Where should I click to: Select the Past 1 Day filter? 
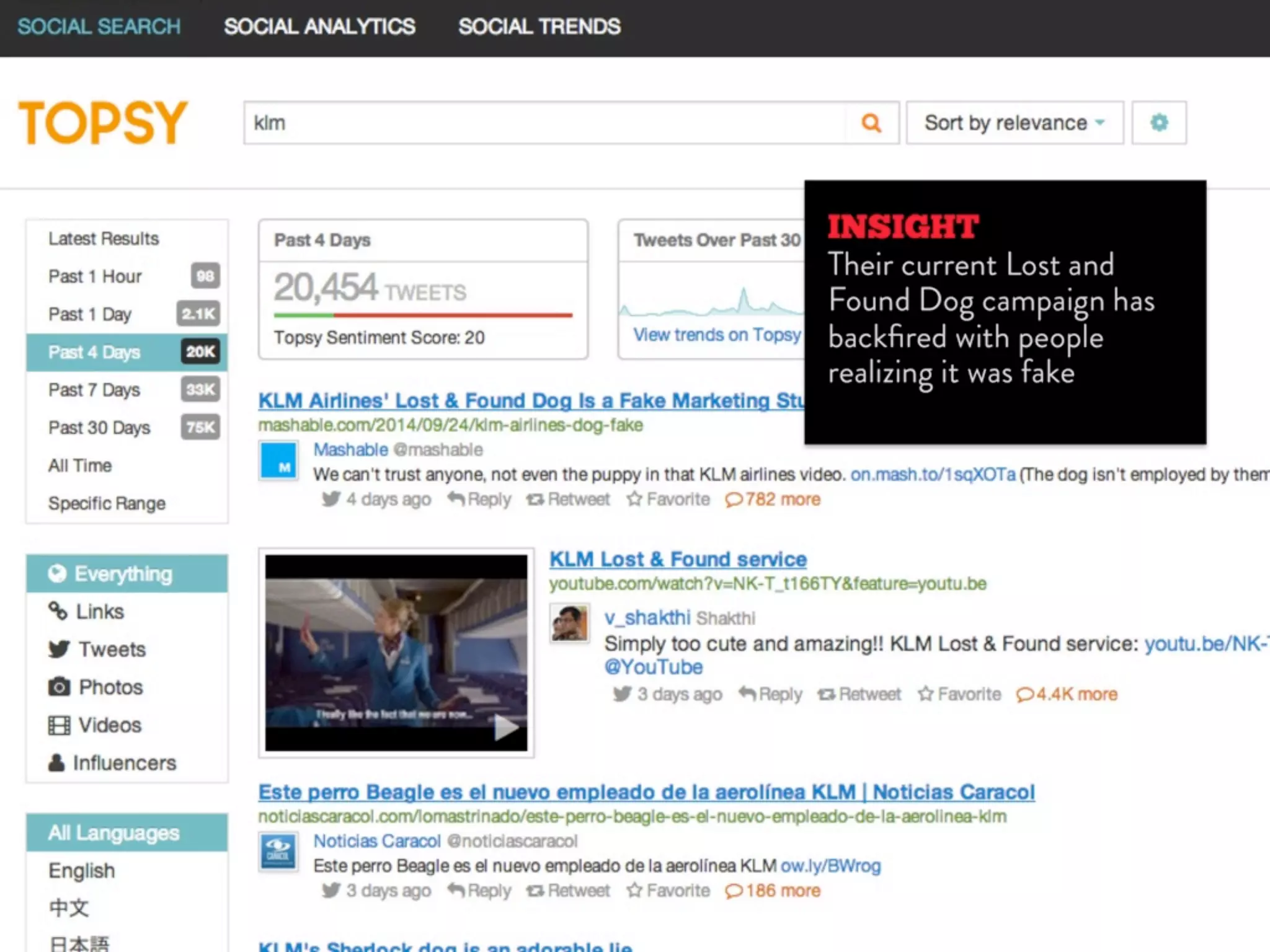[127, 314]
